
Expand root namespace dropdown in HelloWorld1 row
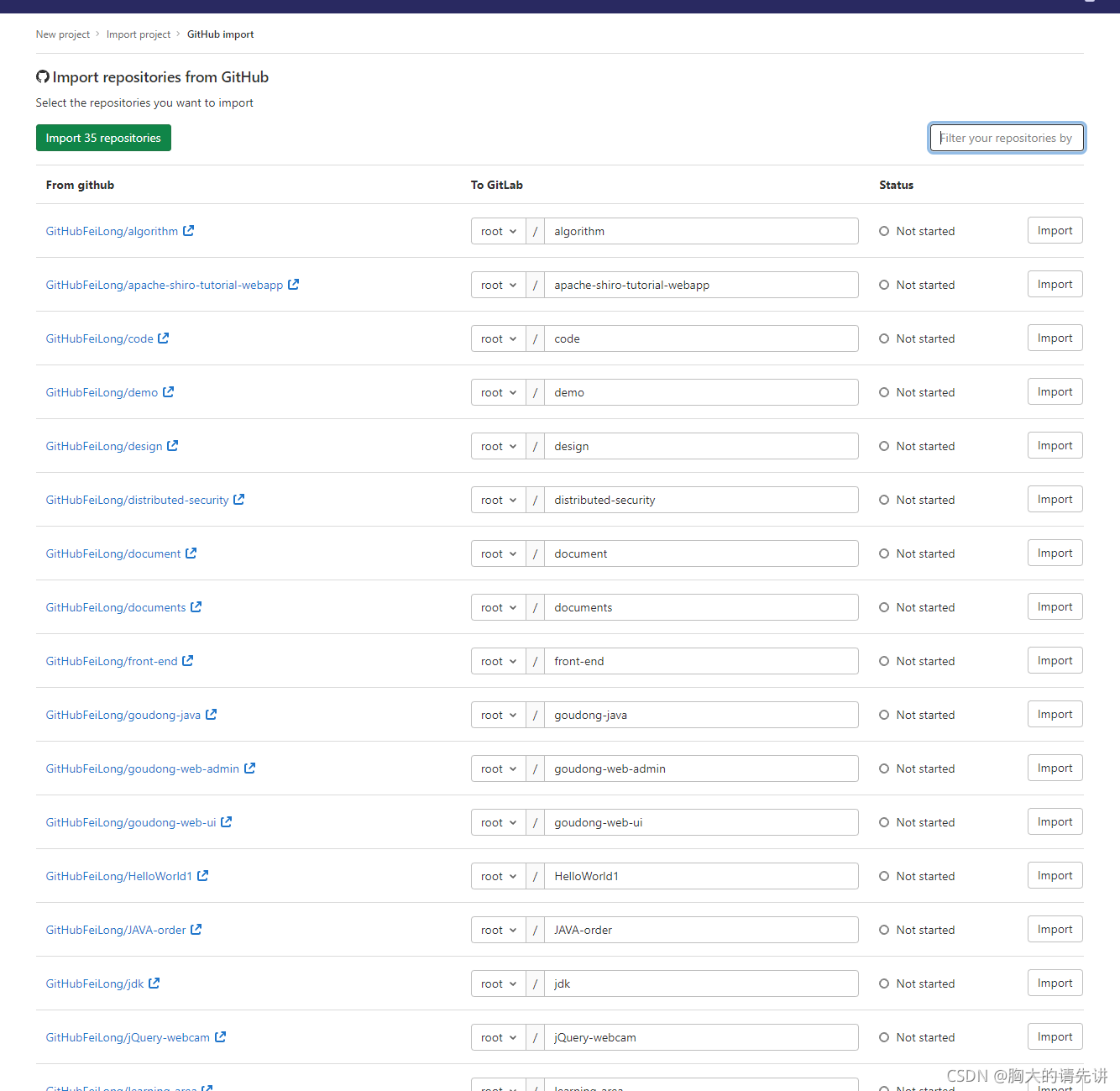[x=499, y=876]
